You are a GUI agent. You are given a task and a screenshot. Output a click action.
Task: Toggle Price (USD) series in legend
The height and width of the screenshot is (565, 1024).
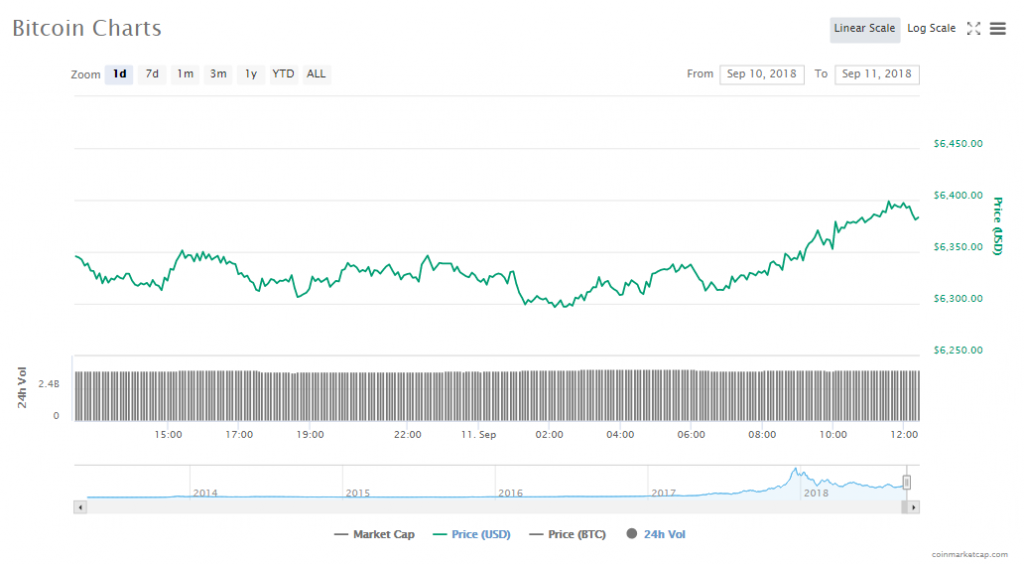point(471,535)
